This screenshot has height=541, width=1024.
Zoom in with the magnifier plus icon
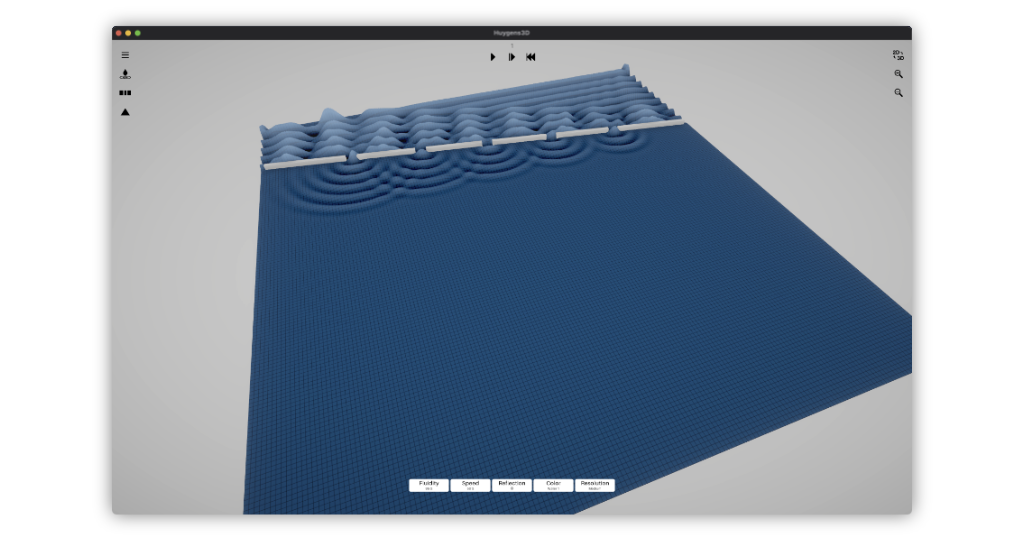point(898,74)
